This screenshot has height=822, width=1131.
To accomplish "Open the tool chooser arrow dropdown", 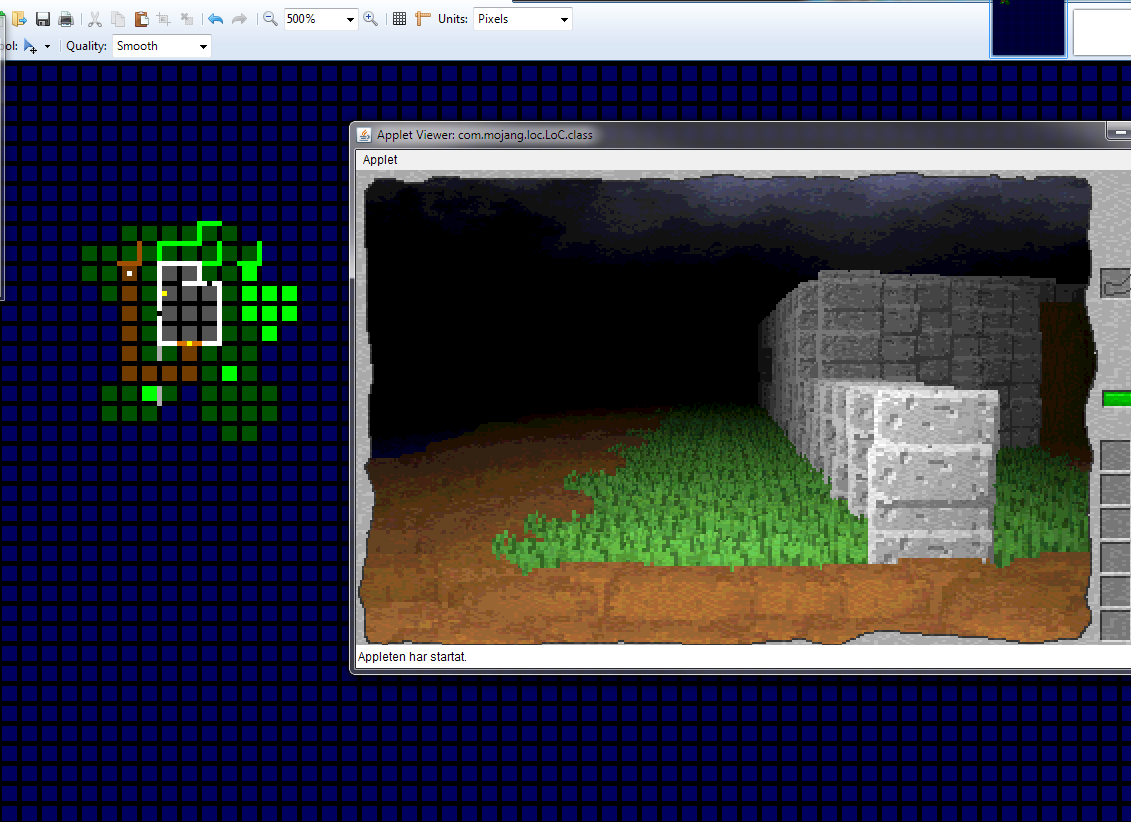I will [x=48, y=46].
